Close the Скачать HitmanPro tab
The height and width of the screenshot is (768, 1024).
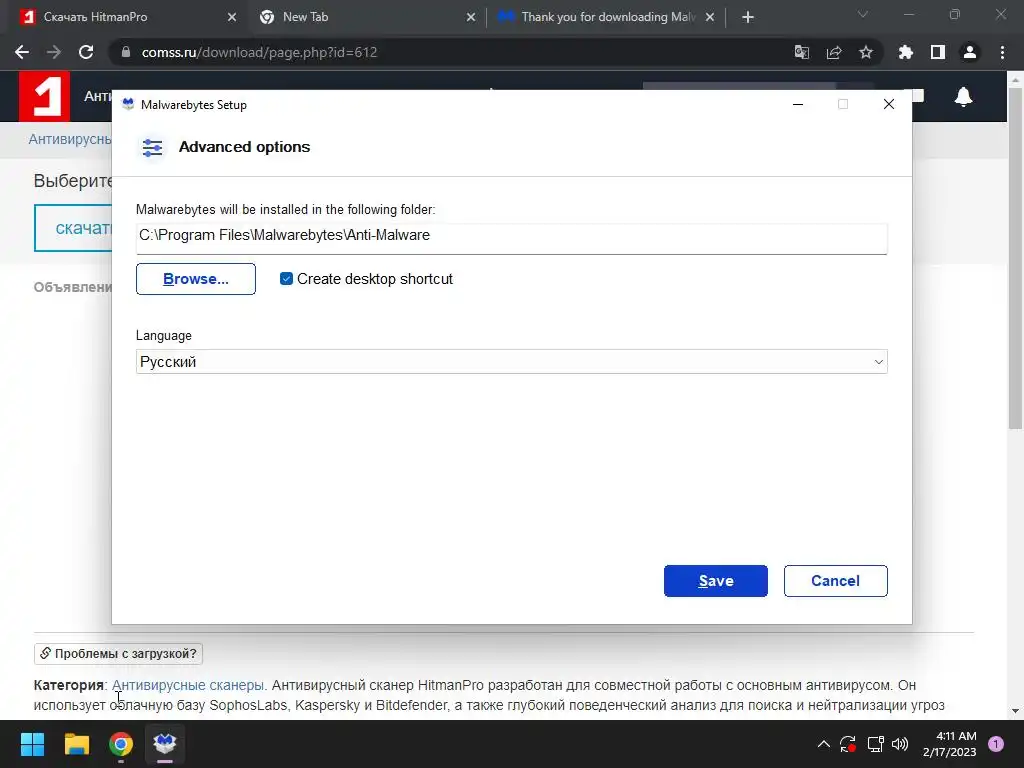[x=232, y=18]
